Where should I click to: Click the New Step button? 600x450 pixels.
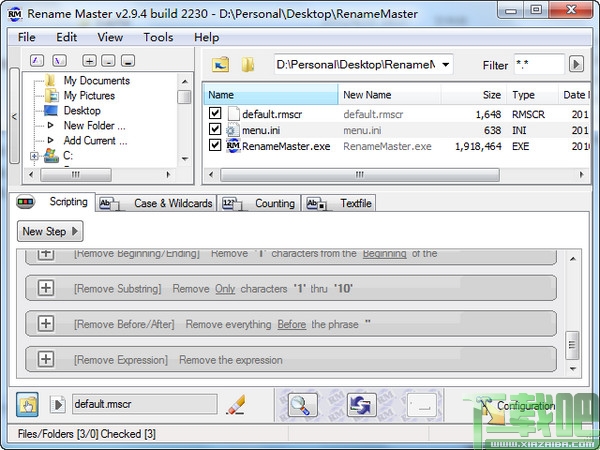tap(50, 231)
